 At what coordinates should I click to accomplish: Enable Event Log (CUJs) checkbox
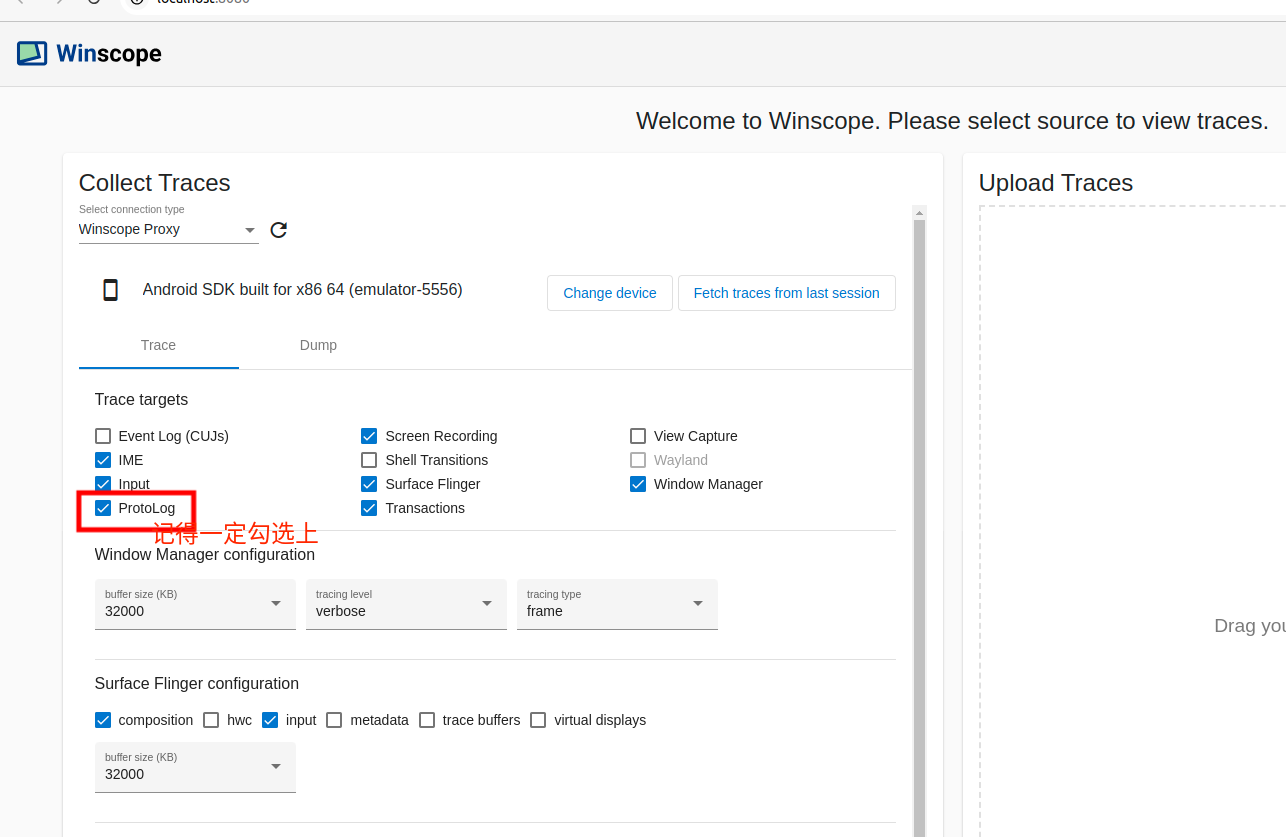[103, 436]
